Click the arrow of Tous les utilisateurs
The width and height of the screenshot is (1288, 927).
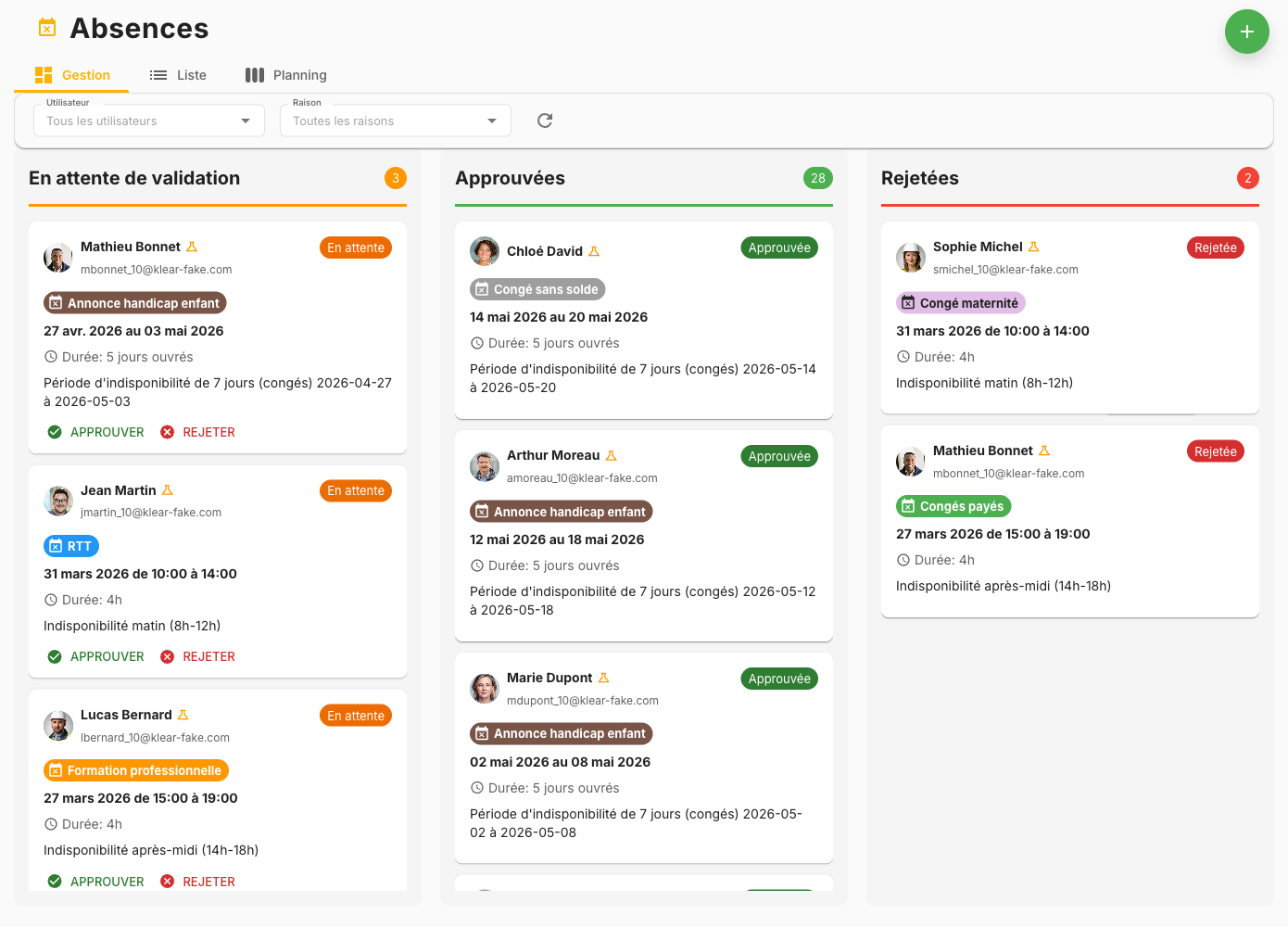[x=246, y=121]
